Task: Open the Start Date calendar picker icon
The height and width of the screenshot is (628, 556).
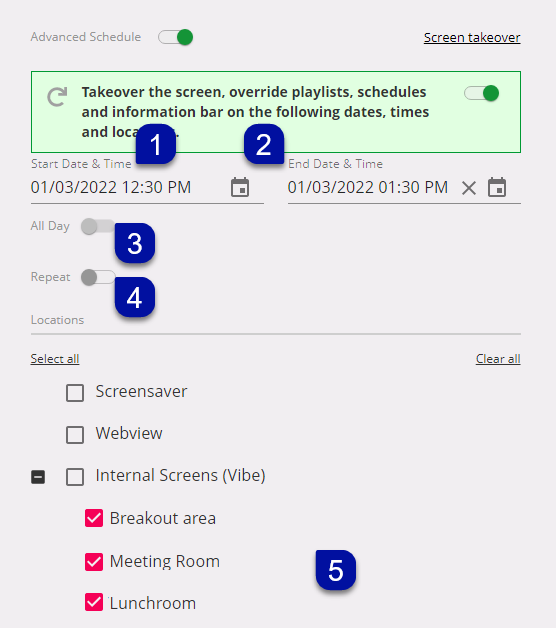Action: click(x=240, y=187)
